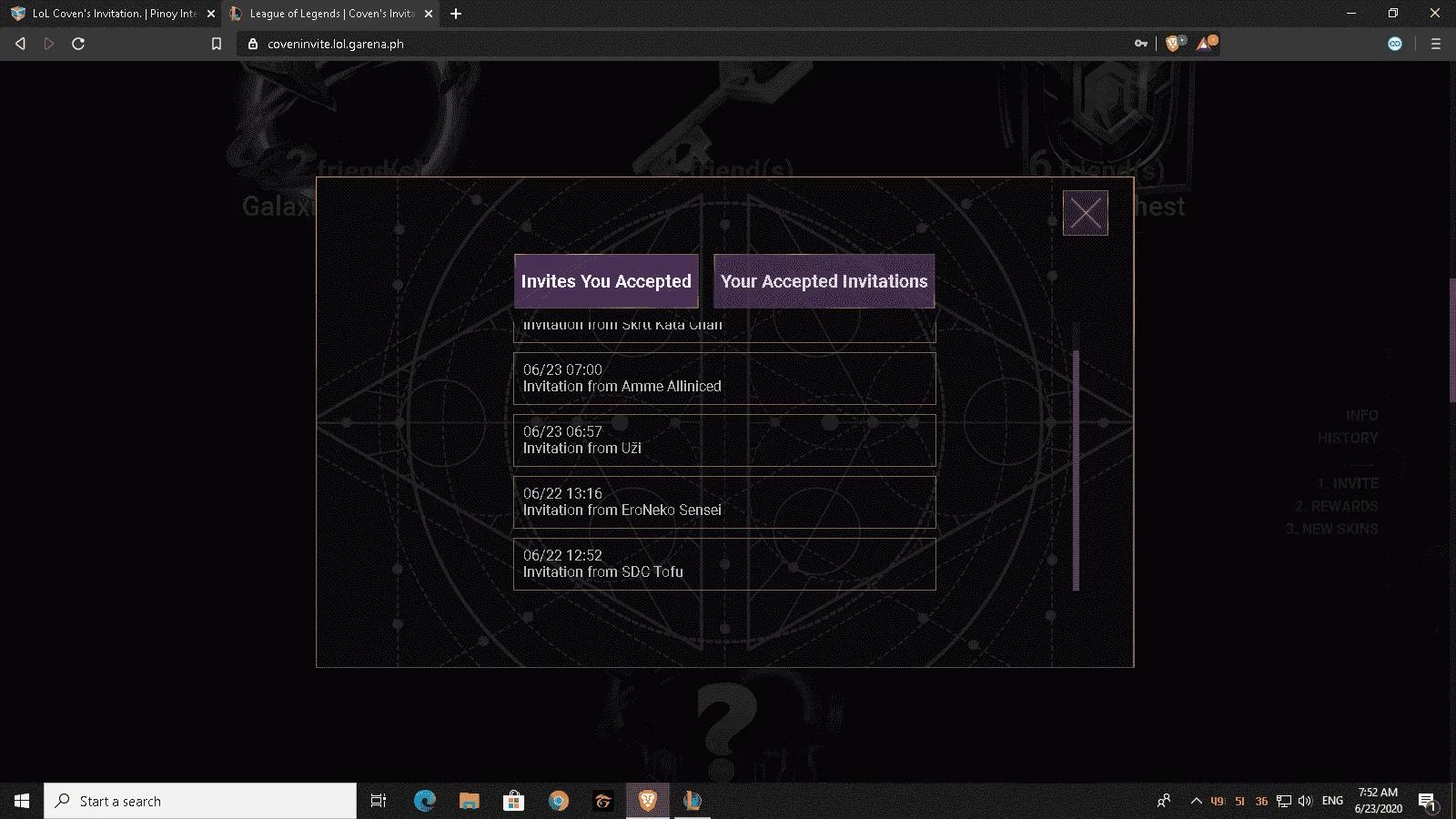Image resolution: width=1456 pixels, height=819 pixels.
Task: Open Task View on taskbar
Action: [x=379, y=801]
